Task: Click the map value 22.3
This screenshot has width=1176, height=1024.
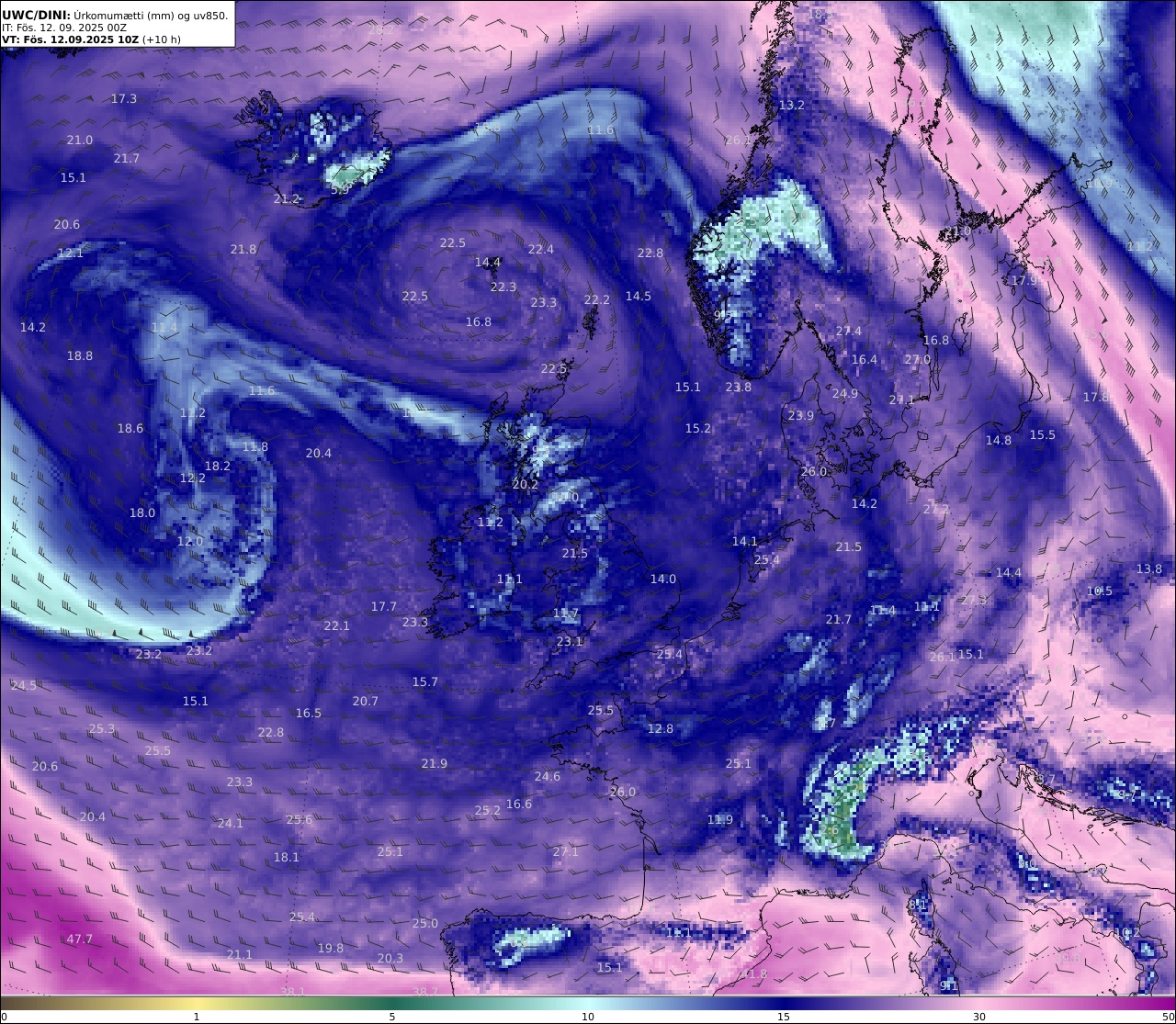Action: (x=503, y=287)
